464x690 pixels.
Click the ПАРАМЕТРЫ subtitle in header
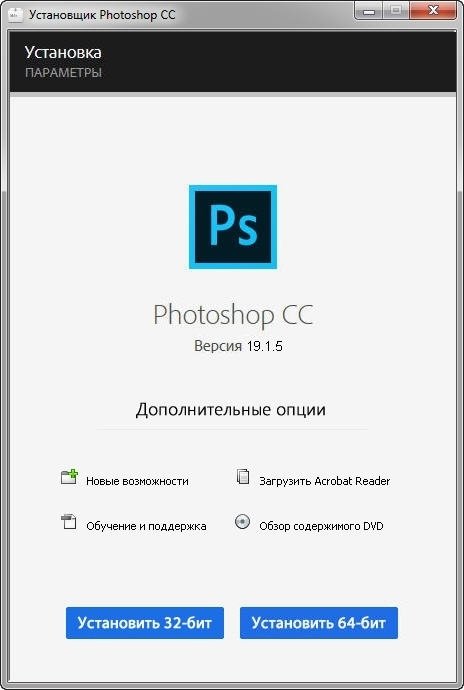63,73
